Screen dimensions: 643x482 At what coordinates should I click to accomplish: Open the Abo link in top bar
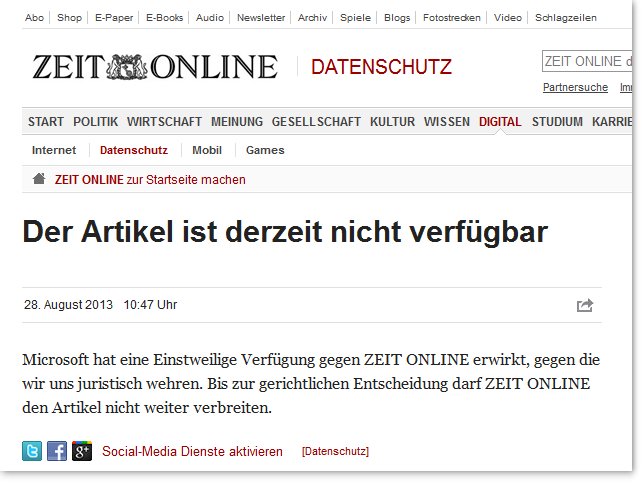coord(34,18)
